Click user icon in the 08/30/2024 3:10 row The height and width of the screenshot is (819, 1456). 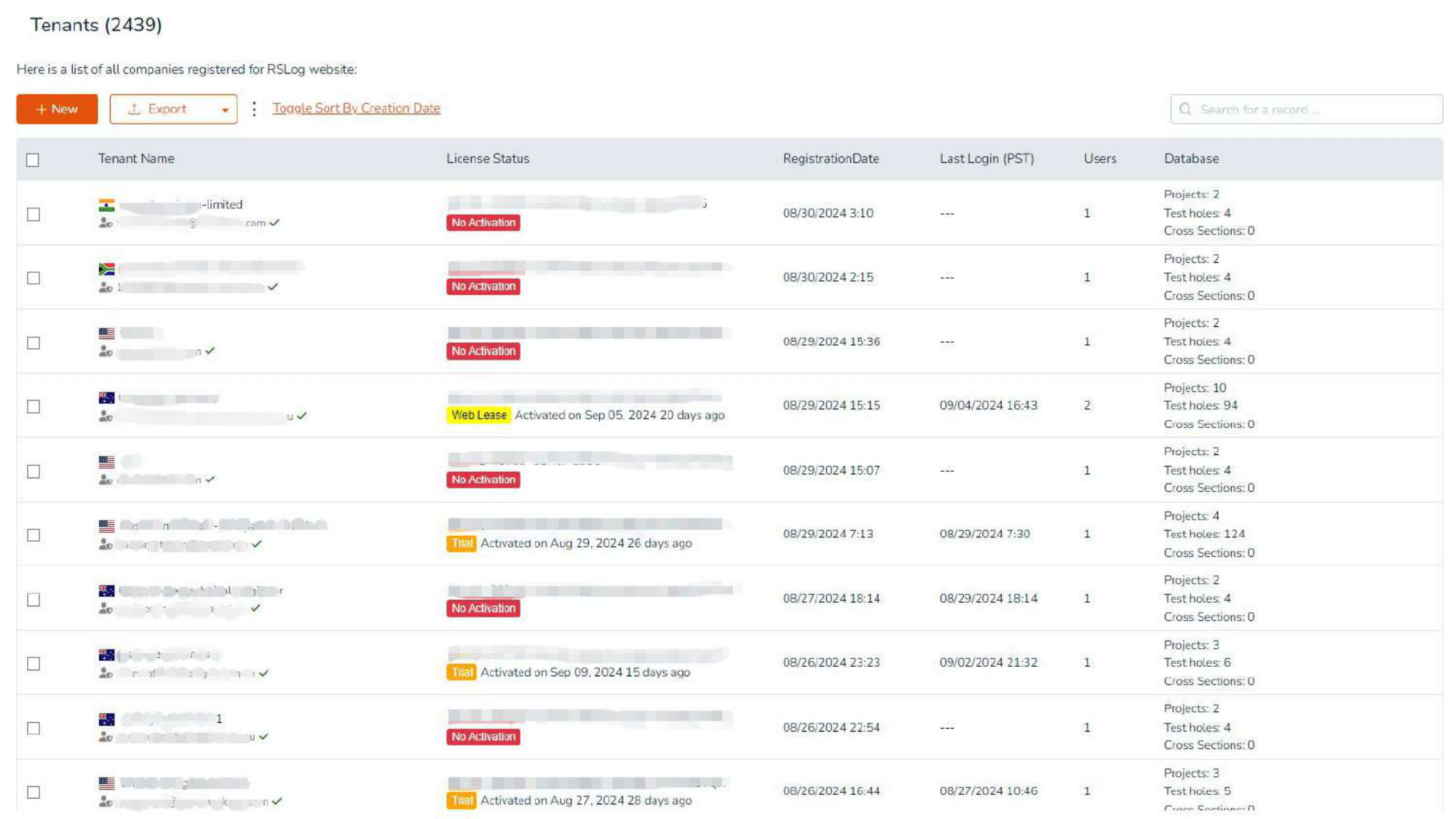click(x=106, y=223)
